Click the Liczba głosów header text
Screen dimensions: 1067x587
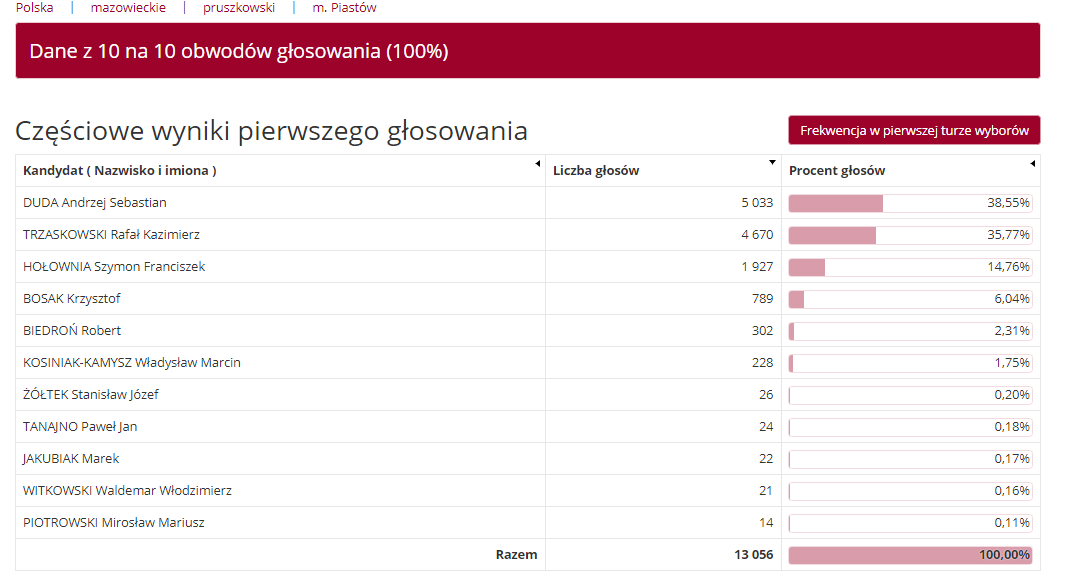pyautogui.click(x=596, y=171)
